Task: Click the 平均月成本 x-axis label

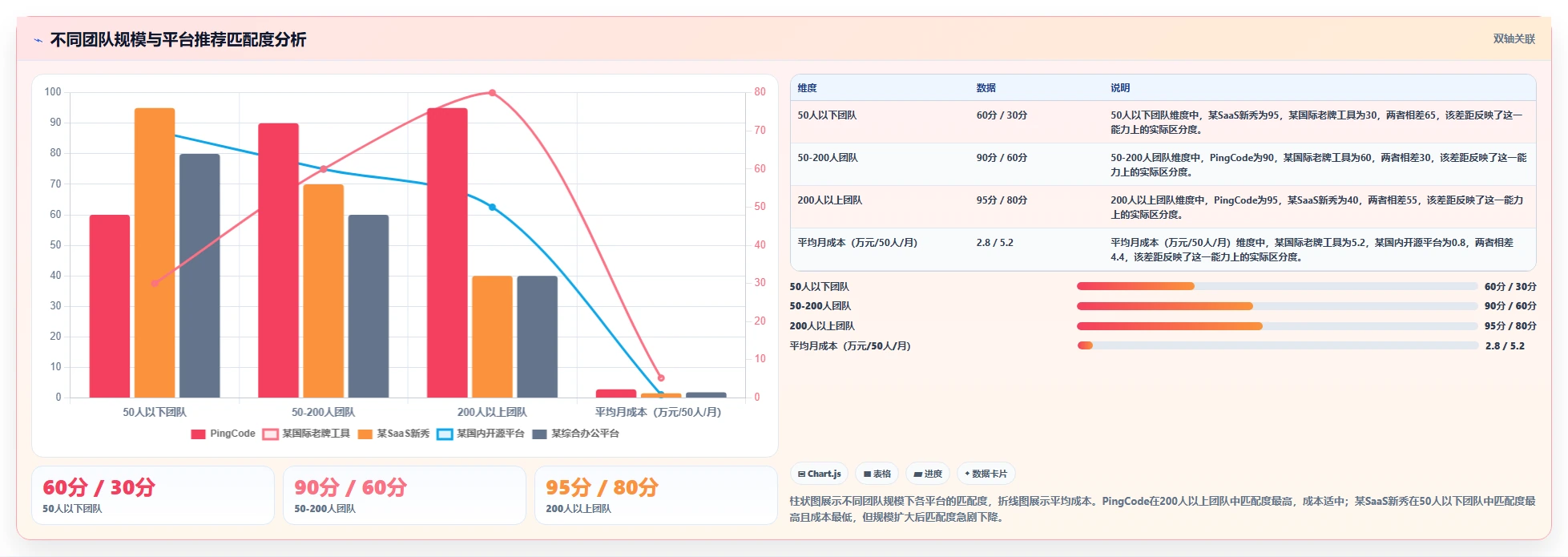Action: [658, 412]
